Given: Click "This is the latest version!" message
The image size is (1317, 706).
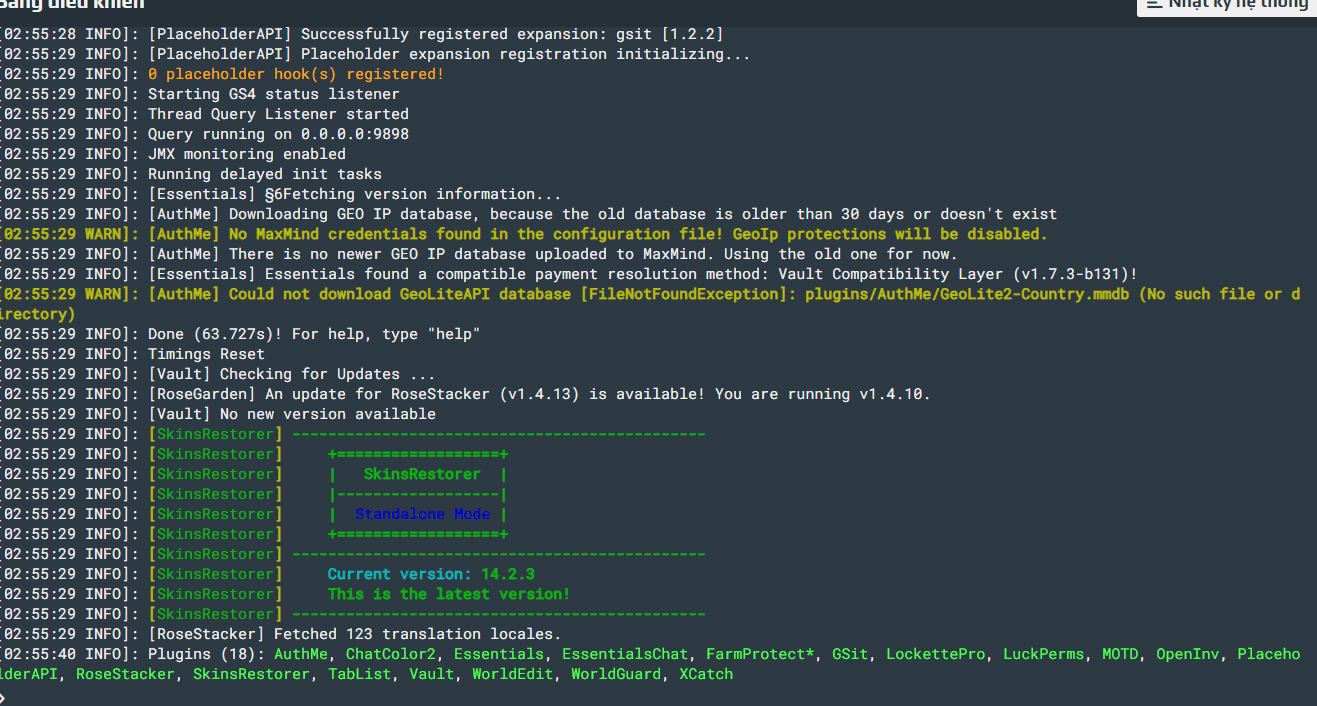Looking at the screenshot, I should 449,594.
